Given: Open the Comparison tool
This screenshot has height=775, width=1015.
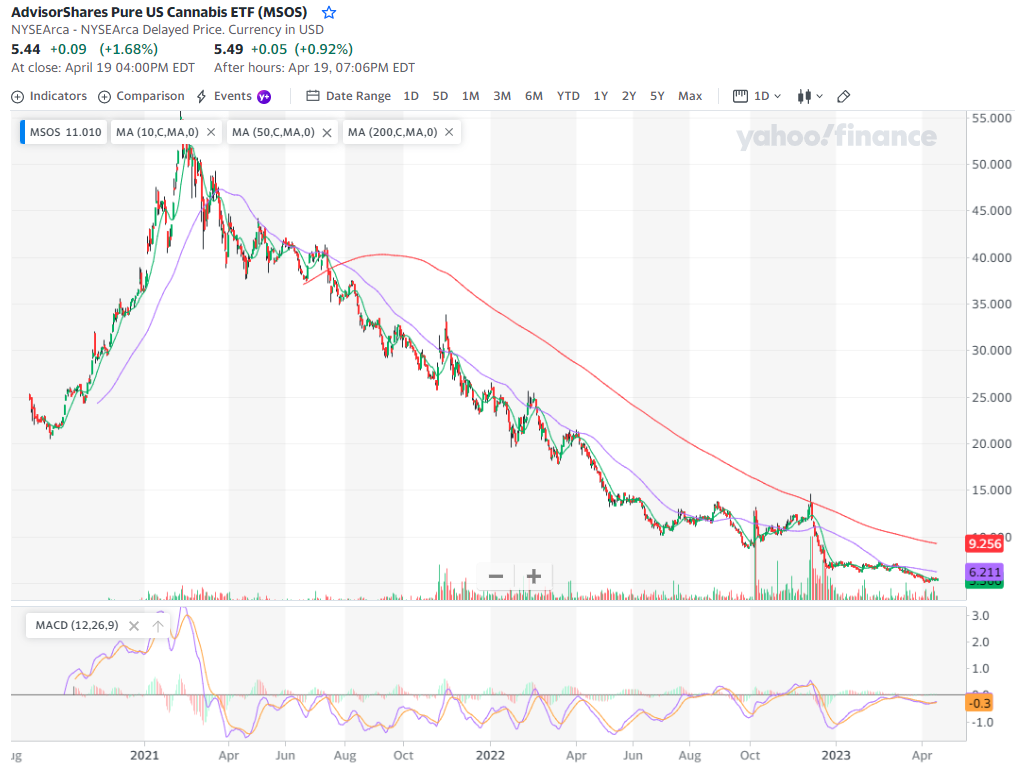Looking at the screenshot, I should point(141,96).
